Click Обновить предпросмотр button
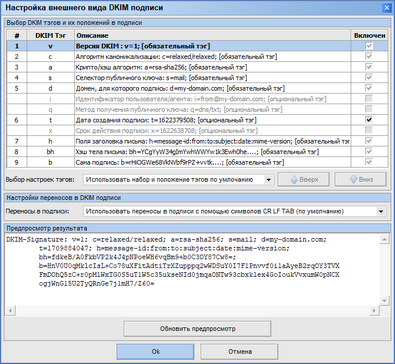This screenshot has height=364, width=395. 197,329
